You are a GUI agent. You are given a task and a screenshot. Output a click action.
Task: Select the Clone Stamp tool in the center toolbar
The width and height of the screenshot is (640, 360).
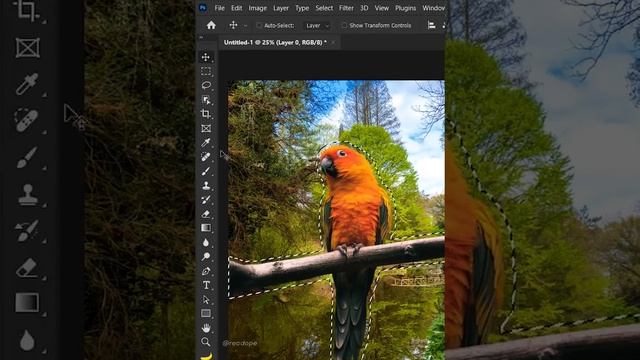pyautogui.click(x=206, y=185)
